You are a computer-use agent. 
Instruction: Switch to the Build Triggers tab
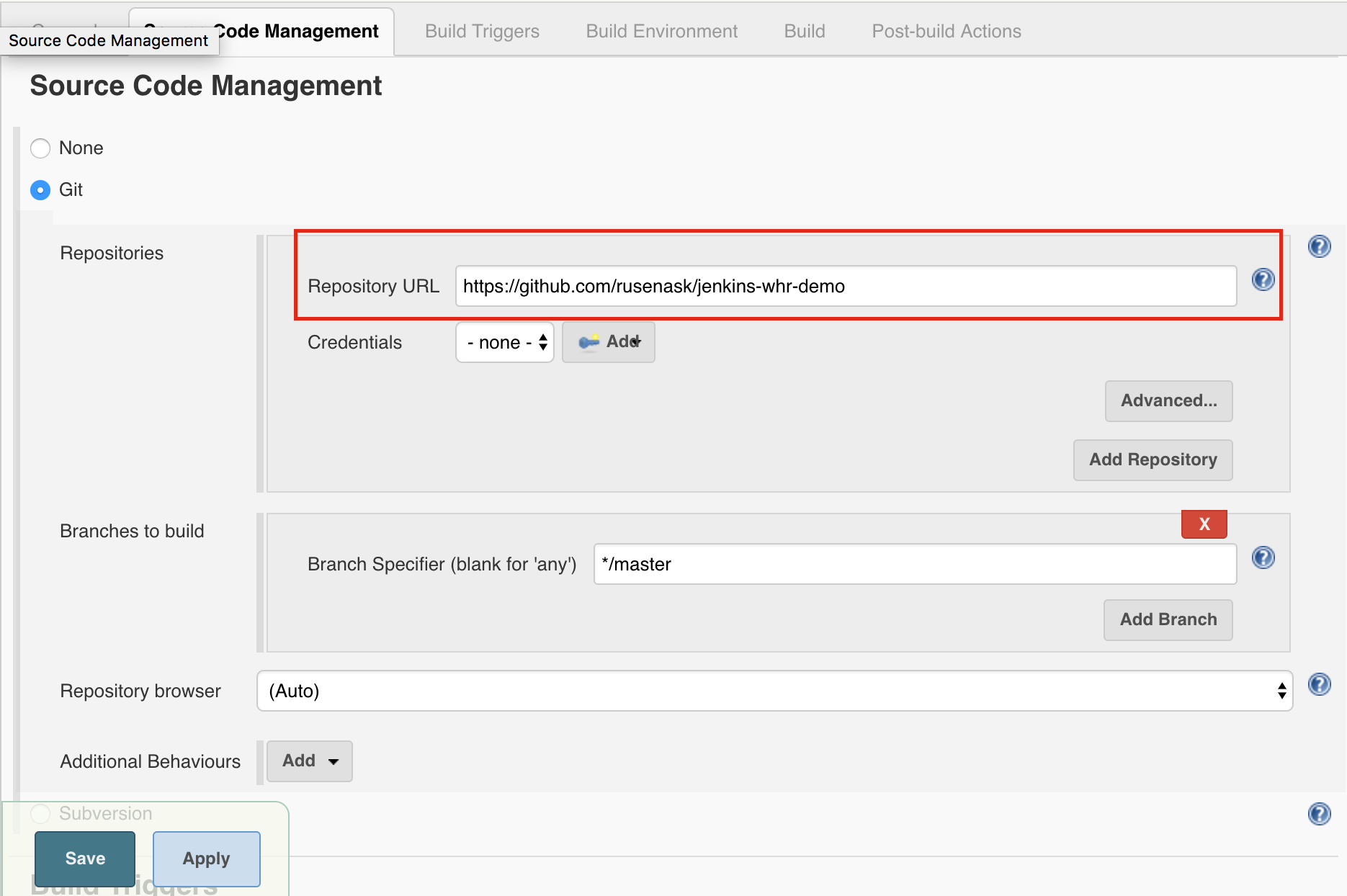tap(482, 31)
